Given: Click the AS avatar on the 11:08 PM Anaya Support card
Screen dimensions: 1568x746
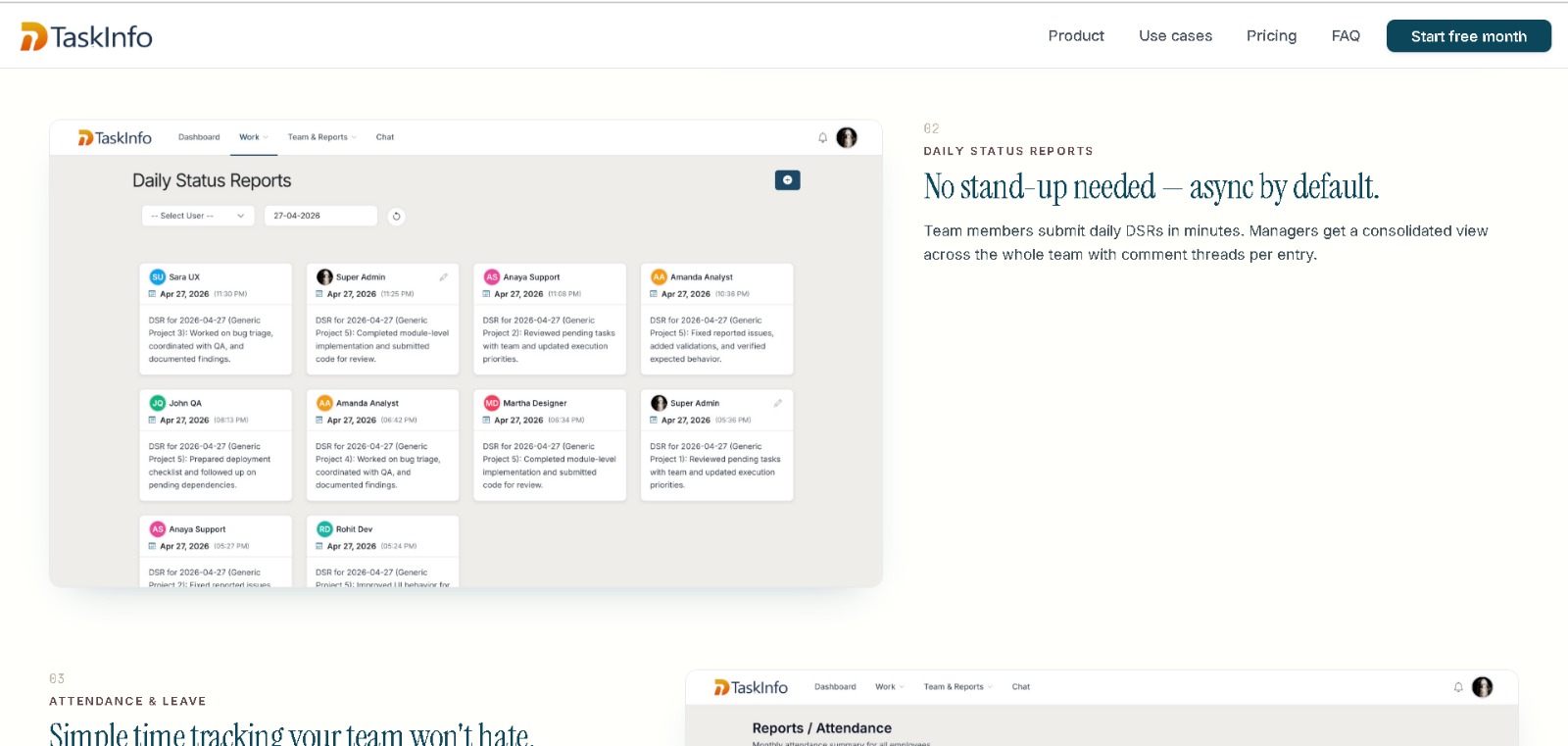Looking at the screenshot, I should click(x=492, y=277).
